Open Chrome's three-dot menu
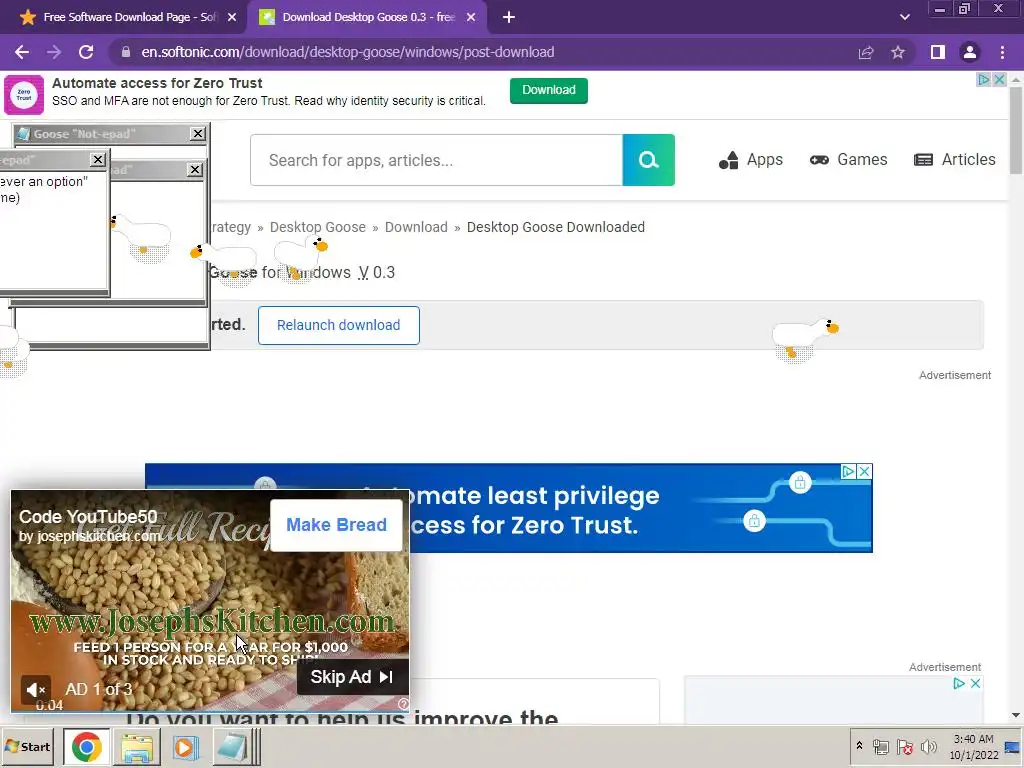 (x=1002, y=52)
